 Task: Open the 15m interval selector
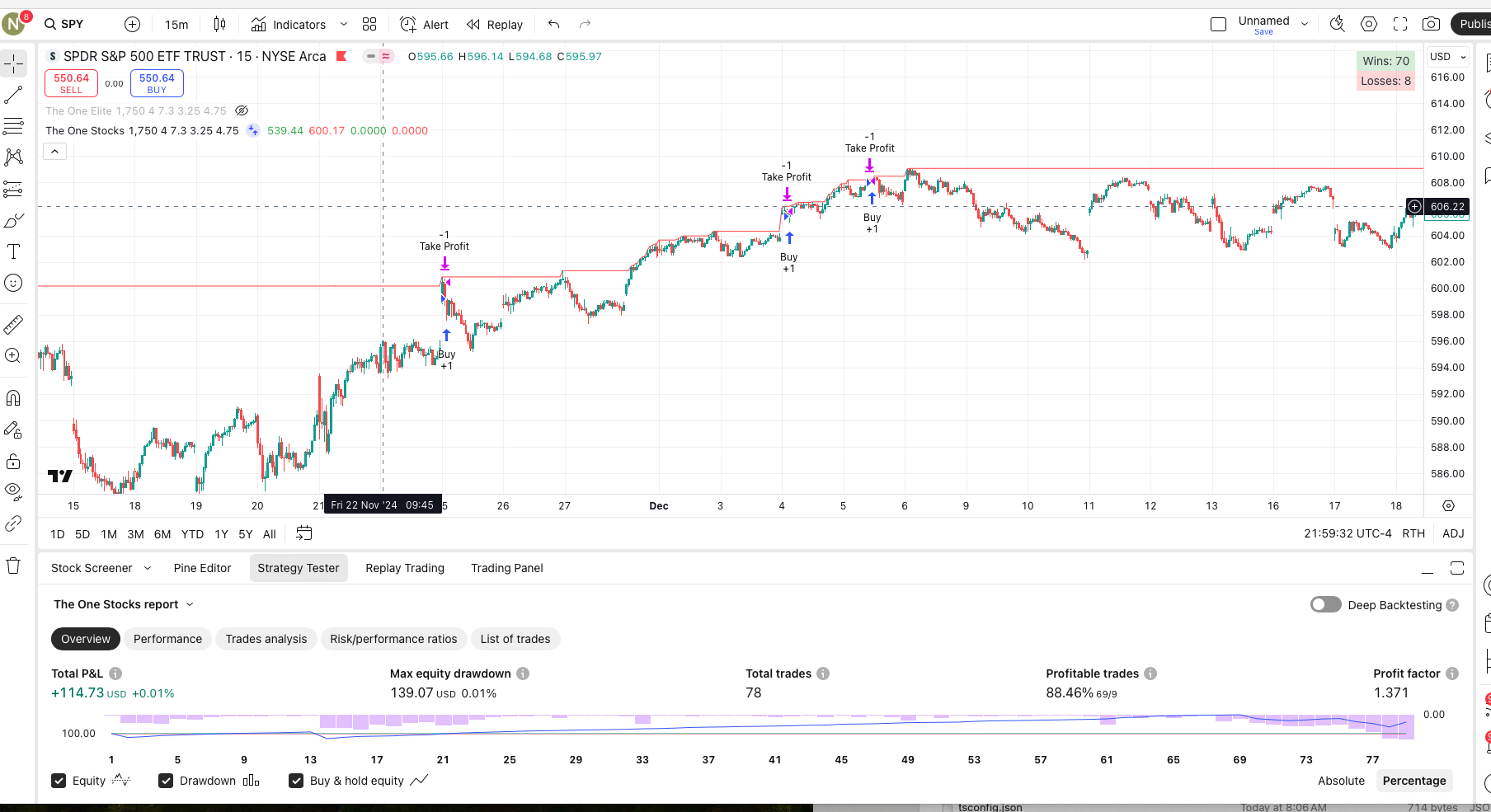[176, 24]
